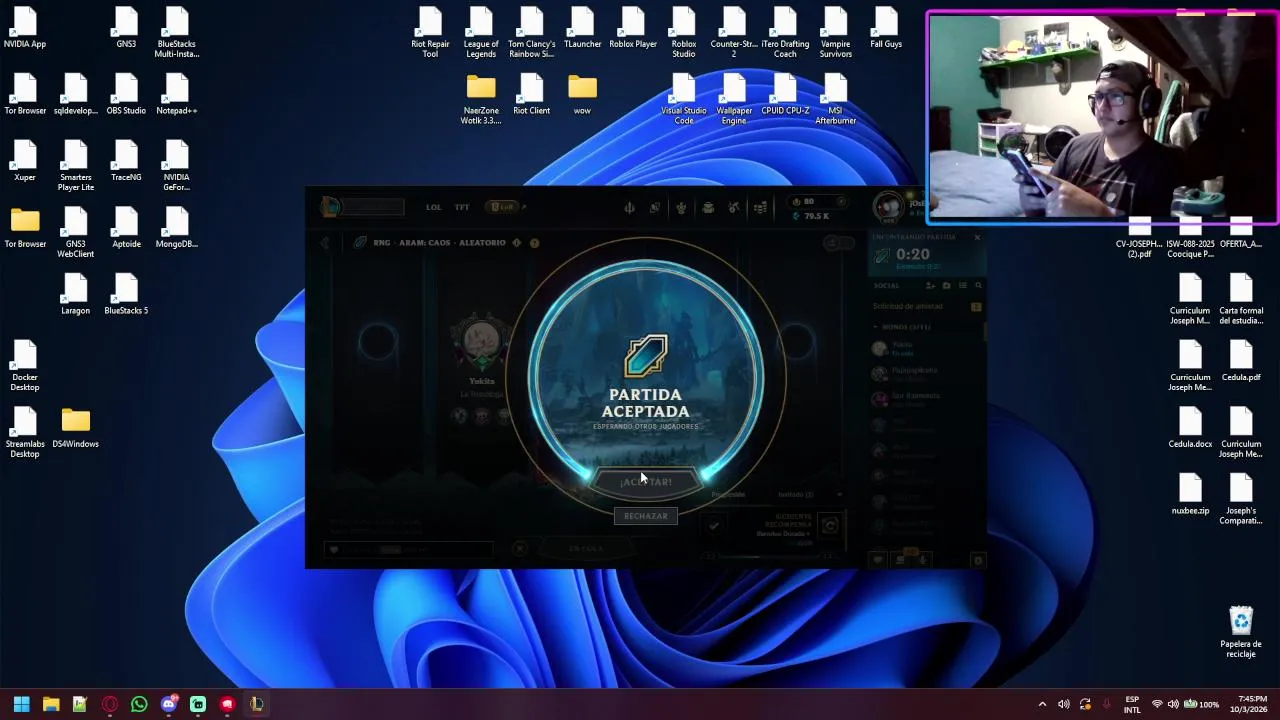Screen dimensions: 1280x720
Task: Select friend Yukita in the friends list
Action: (x=925, y=348)
